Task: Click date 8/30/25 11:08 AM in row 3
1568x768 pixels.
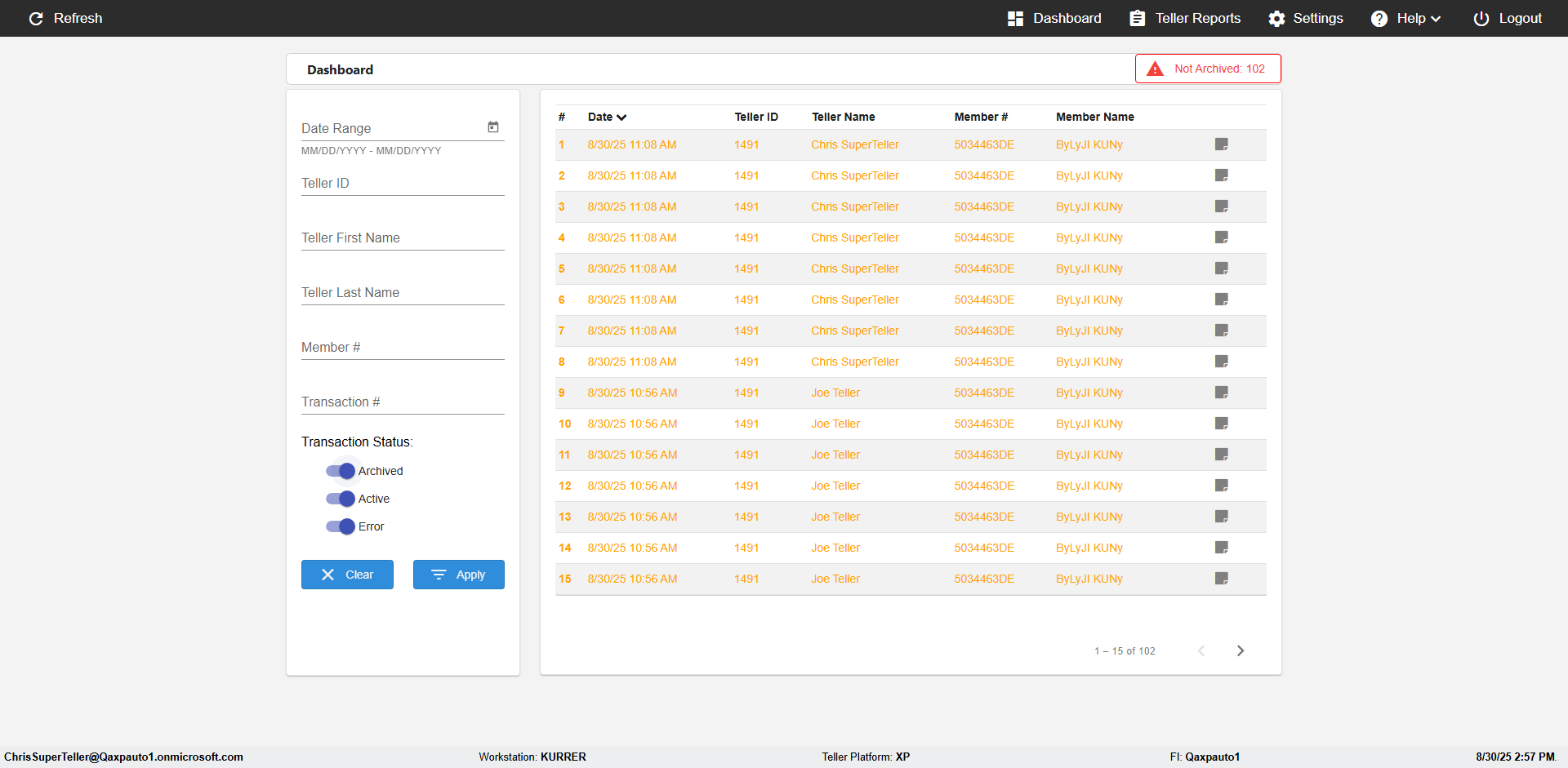Action: (632, 206)
